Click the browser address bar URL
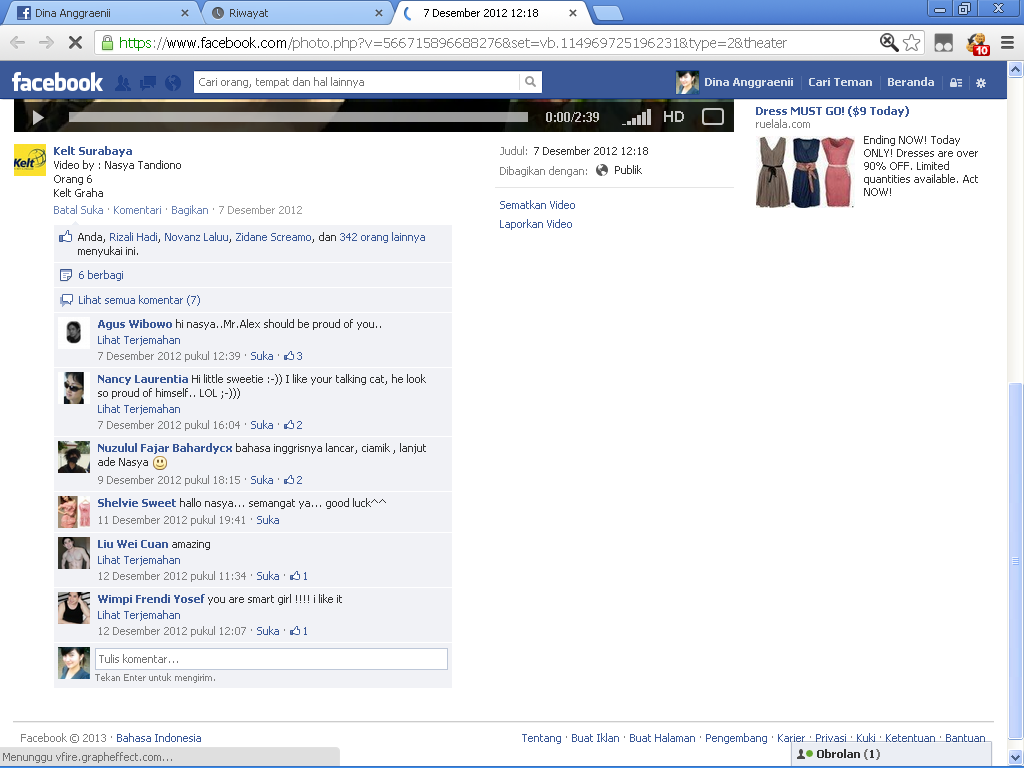The width and height of the screenshot is (1024, 768). pyautogui.click(x=452, y=43)
